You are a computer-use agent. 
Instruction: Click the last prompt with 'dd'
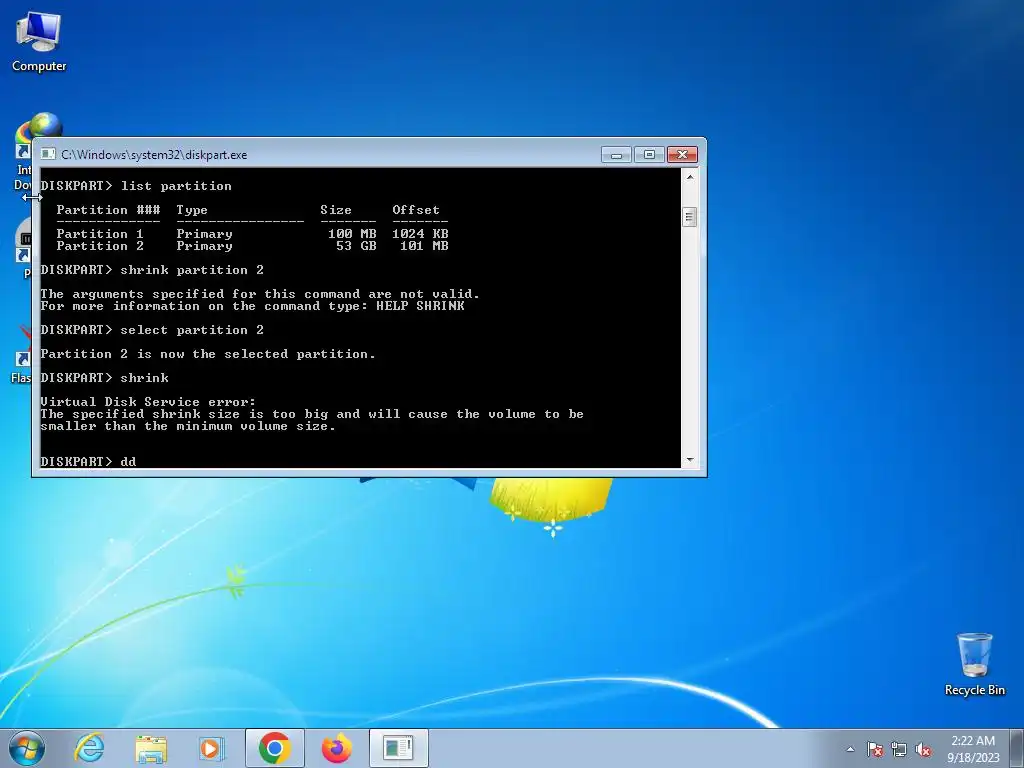88,462
